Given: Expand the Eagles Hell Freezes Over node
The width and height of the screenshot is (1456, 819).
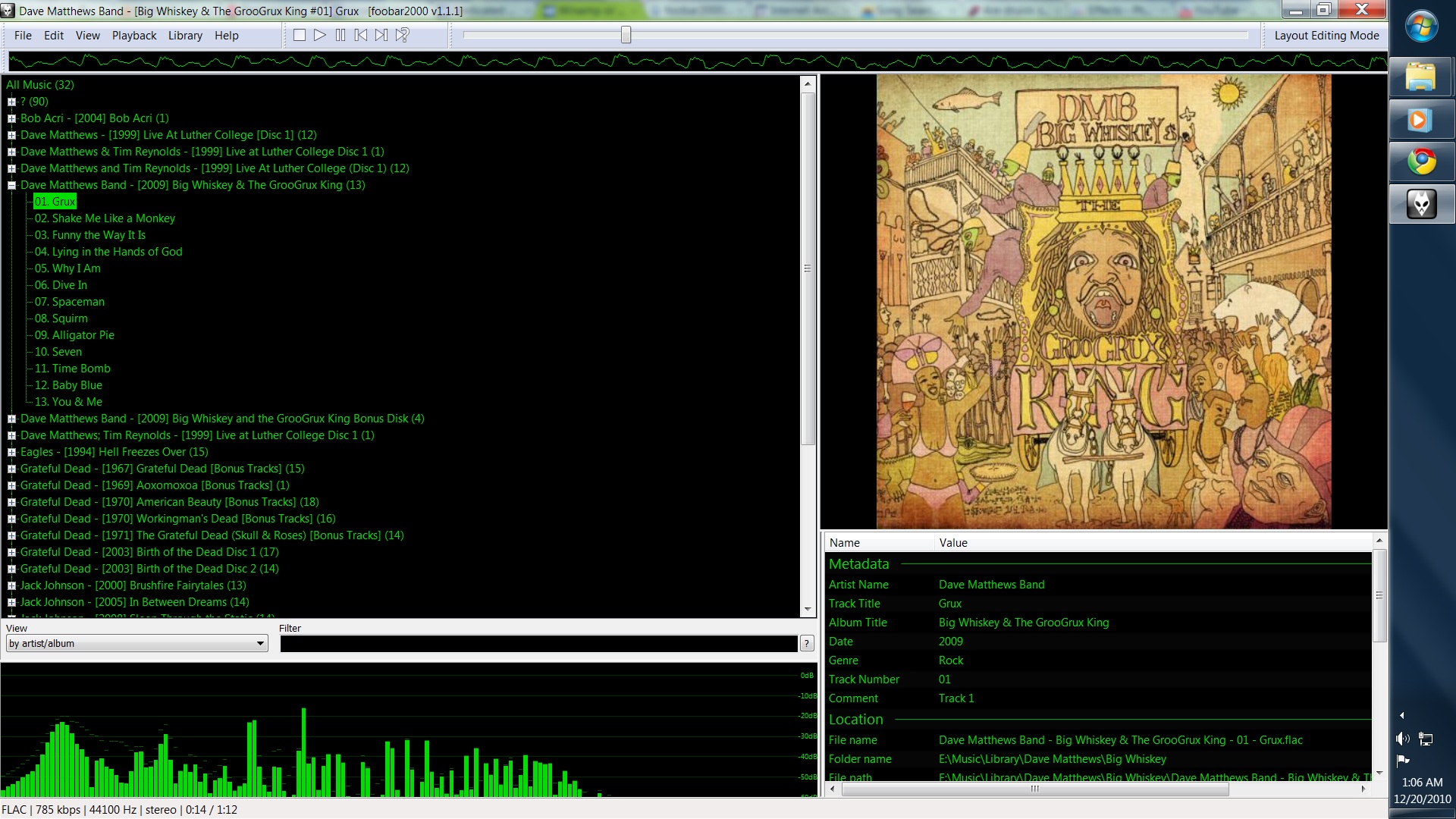Looking at the screenshot, I should click(x=11, y=452).
